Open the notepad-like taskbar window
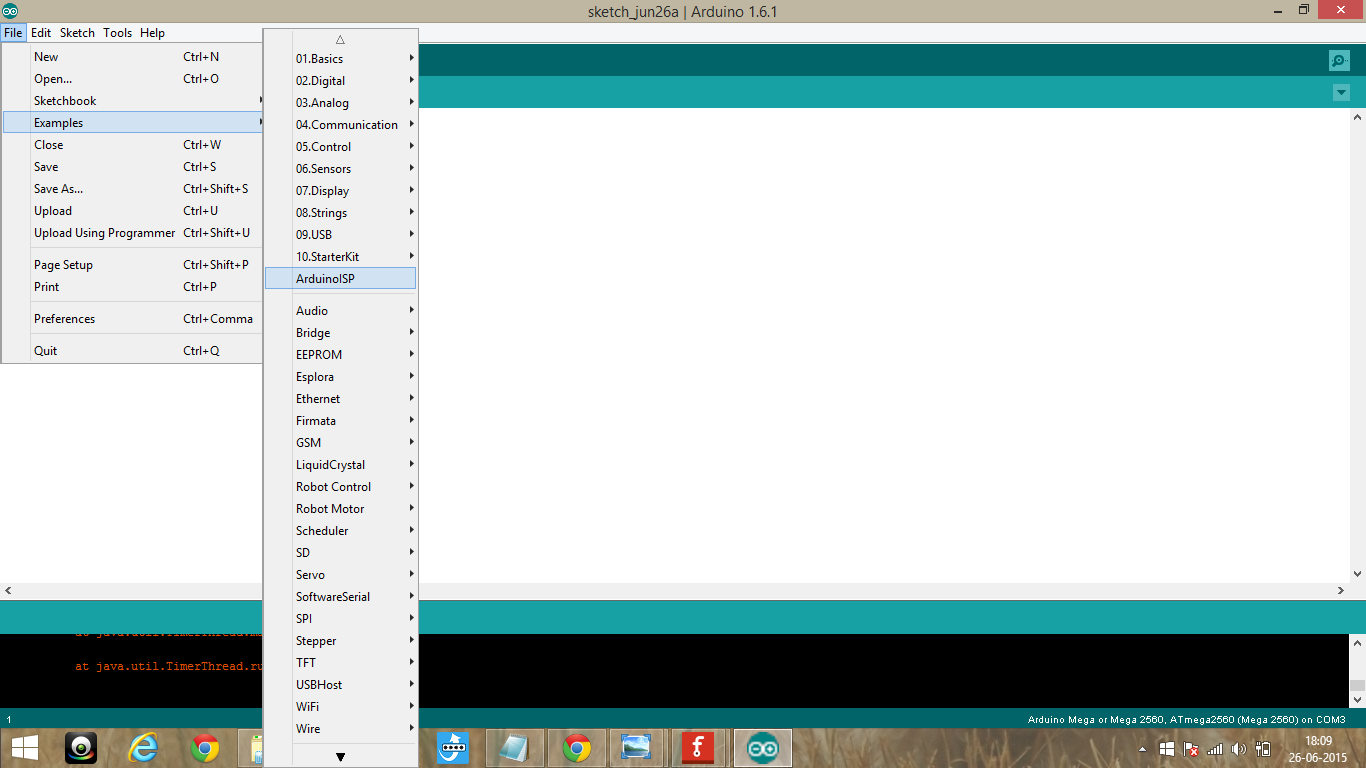 515,748
